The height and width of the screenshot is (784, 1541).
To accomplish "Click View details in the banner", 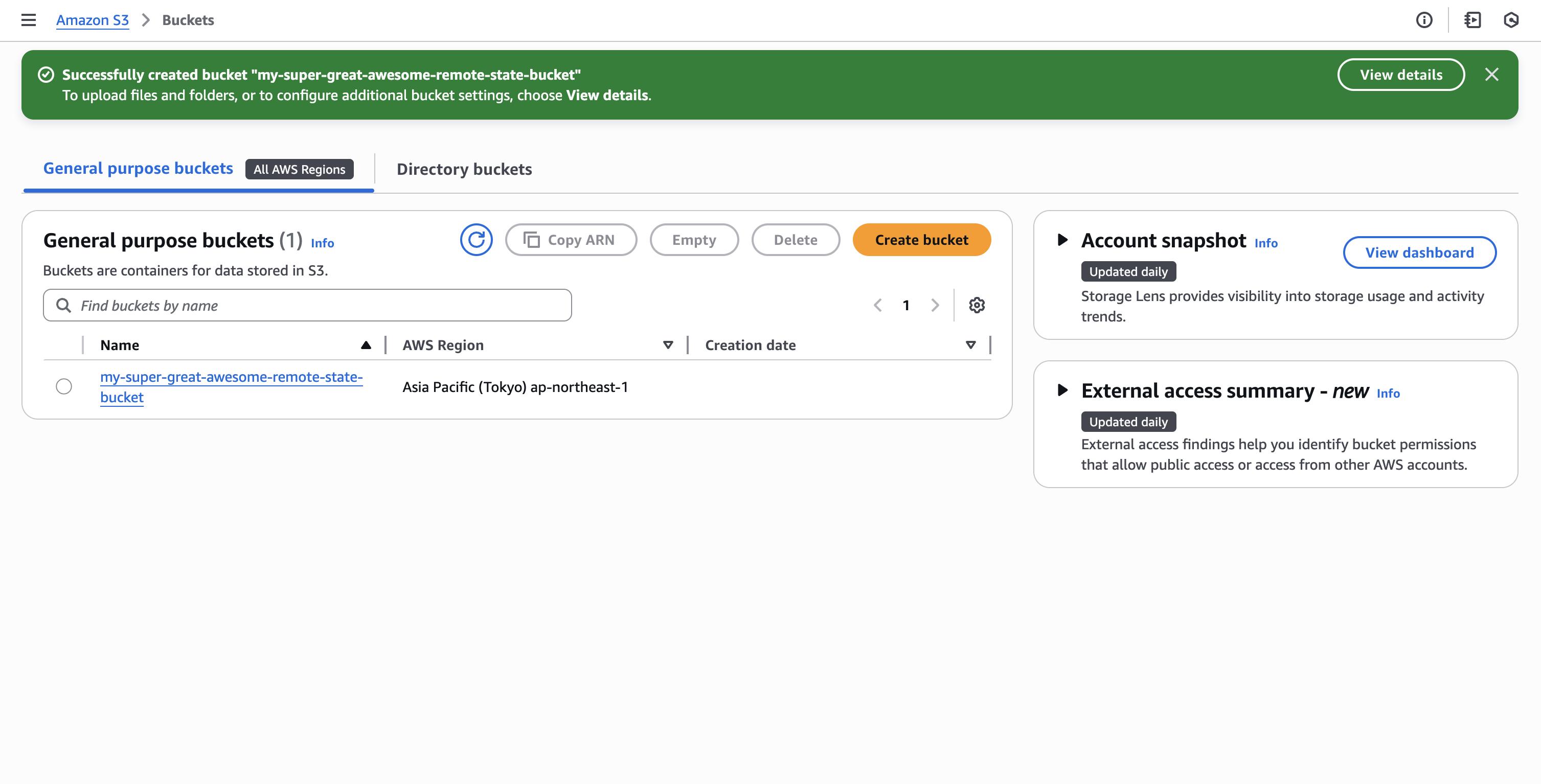I will pos(1401,75).
